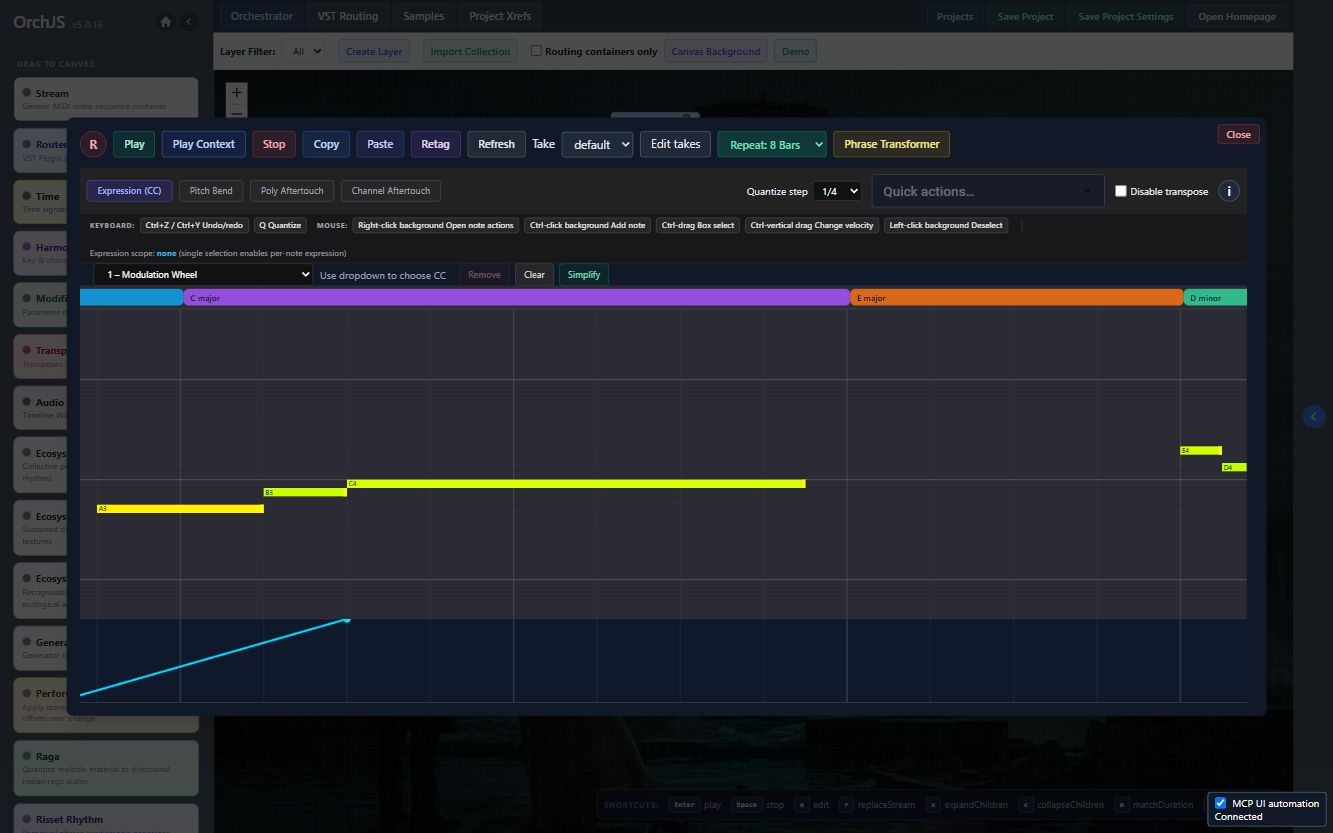Open the Take default dropdown
This screenshot has width=1333, height=833.
597,144
